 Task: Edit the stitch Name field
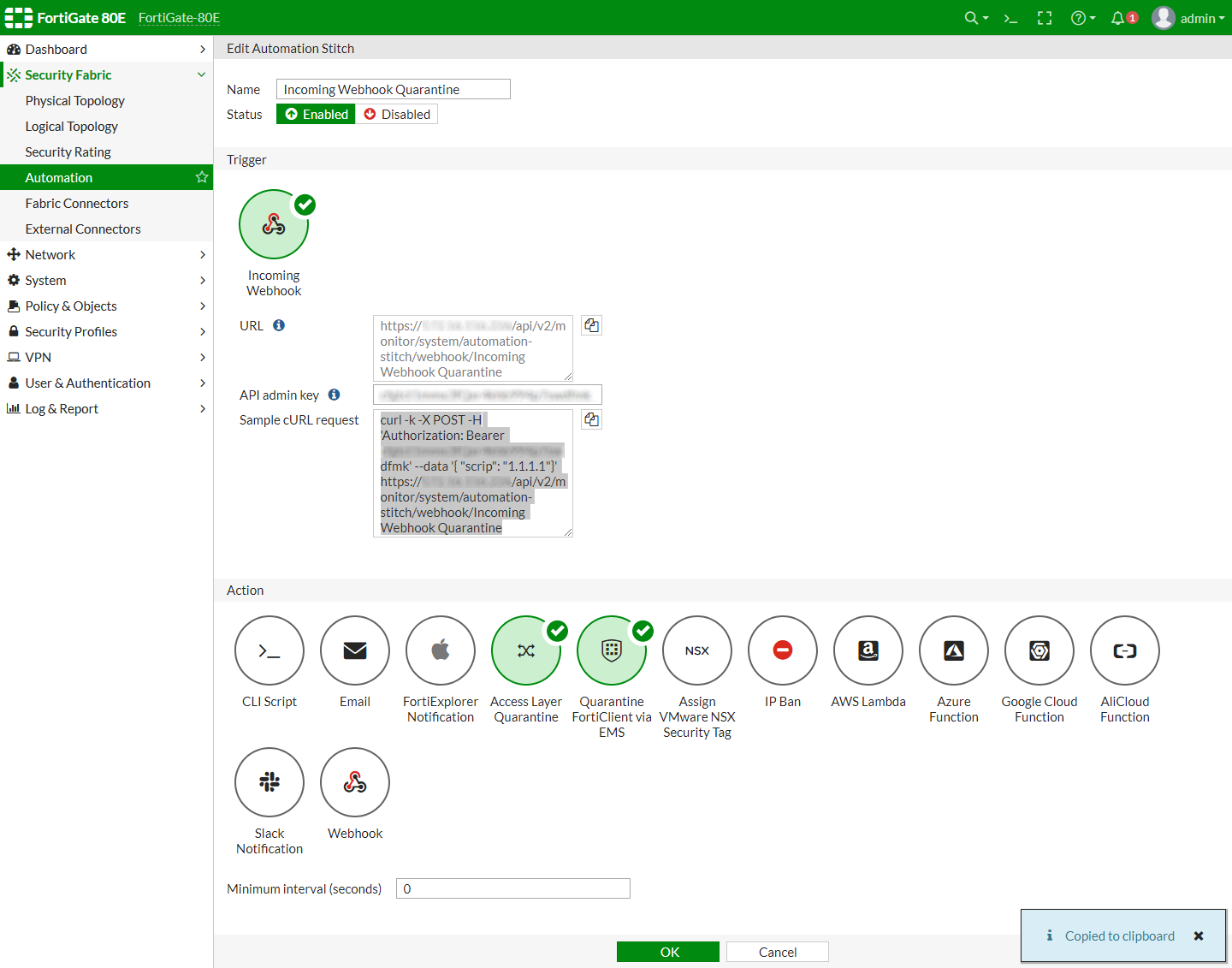(394, 89)
